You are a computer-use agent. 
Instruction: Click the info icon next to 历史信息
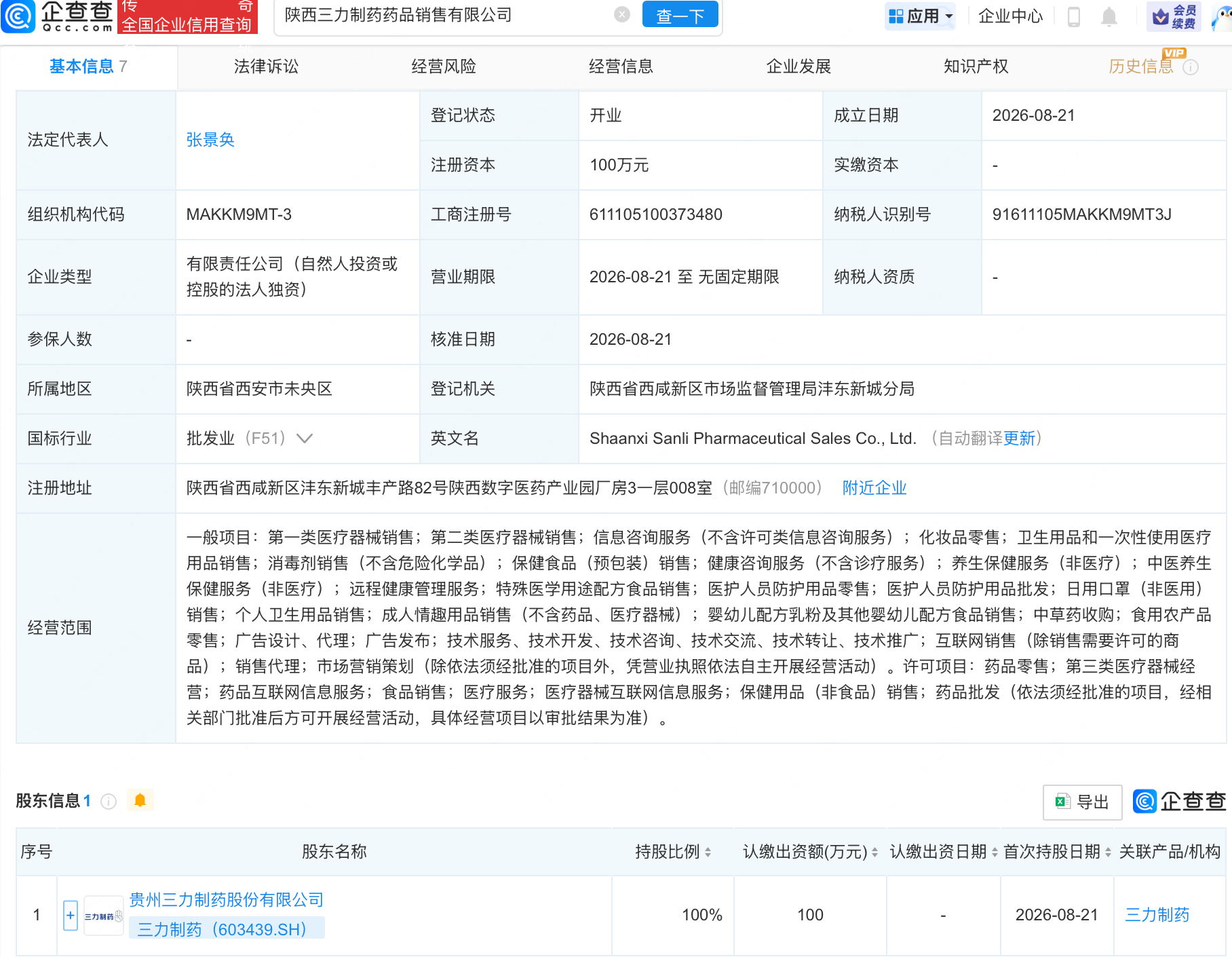click(1191, 67)
